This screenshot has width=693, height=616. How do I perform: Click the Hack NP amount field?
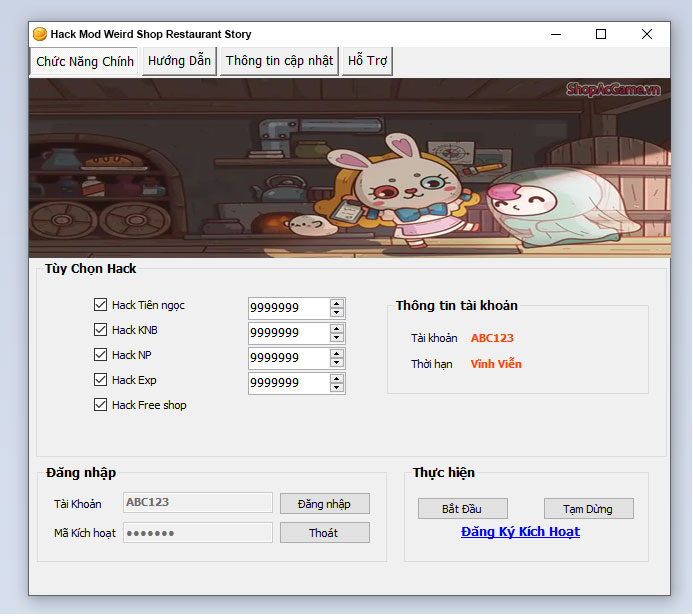point(289,358)
